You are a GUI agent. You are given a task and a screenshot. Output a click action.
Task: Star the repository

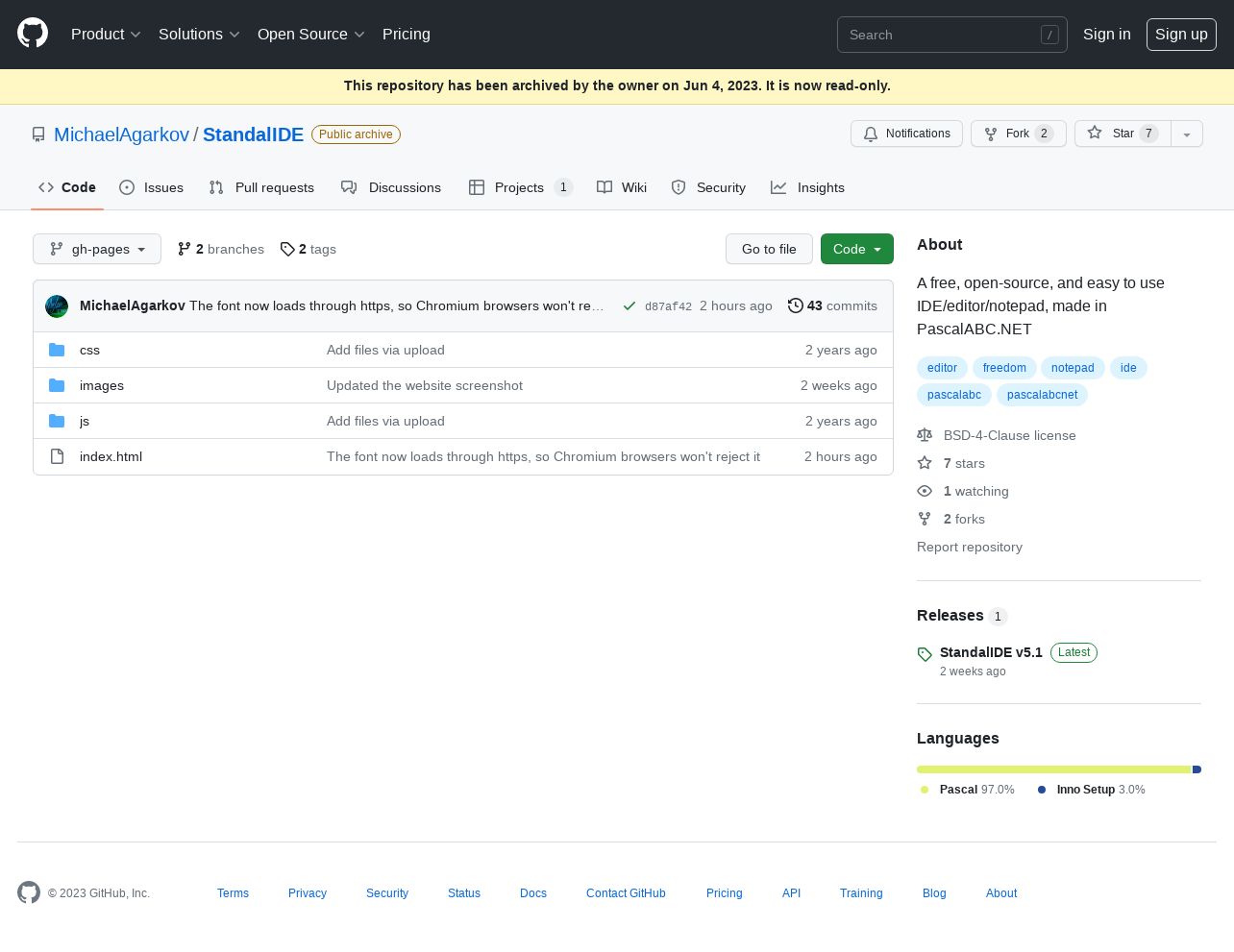pyautogui.click(x=1123, y=134)
